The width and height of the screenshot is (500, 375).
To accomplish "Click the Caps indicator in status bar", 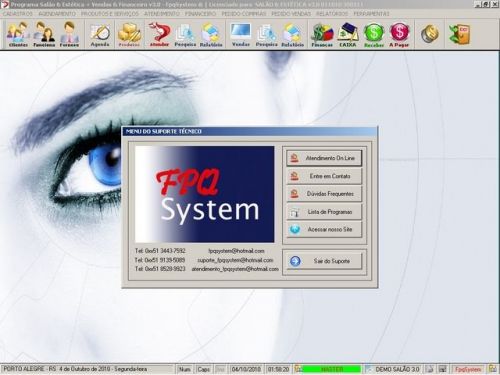I will point(204,369).
